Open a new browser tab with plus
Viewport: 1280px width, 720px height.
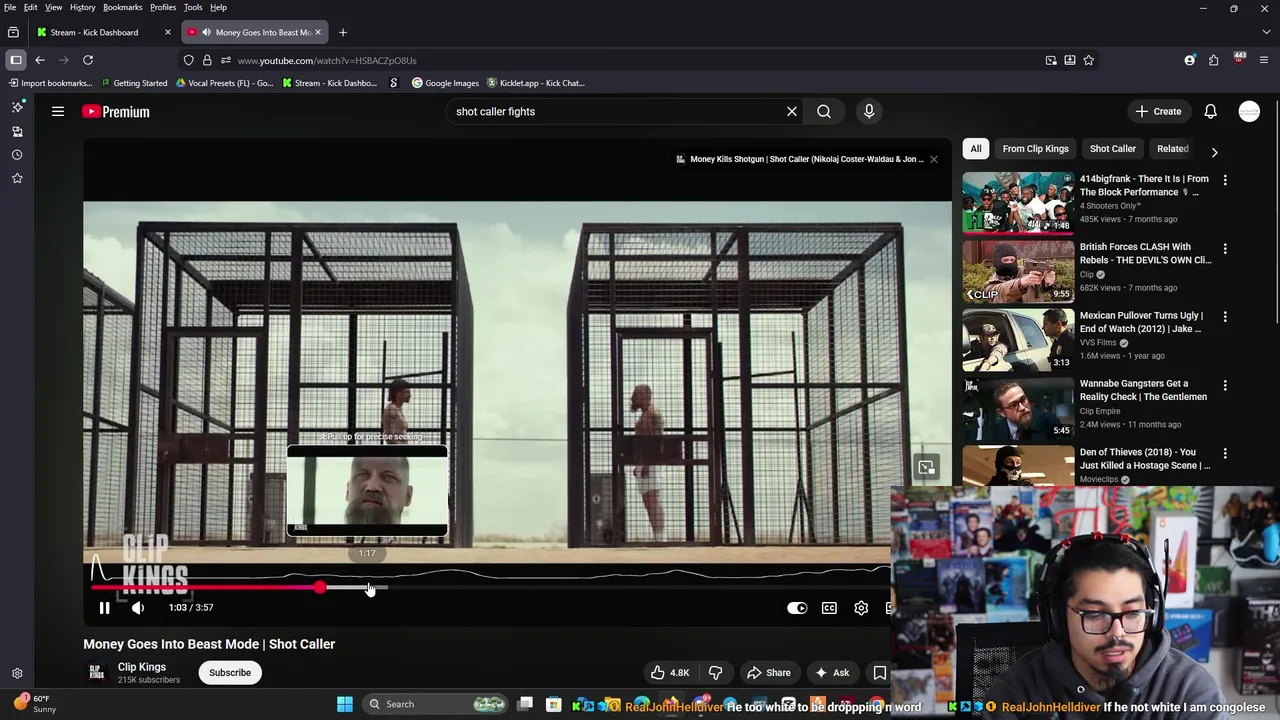(x=343, y=32)
